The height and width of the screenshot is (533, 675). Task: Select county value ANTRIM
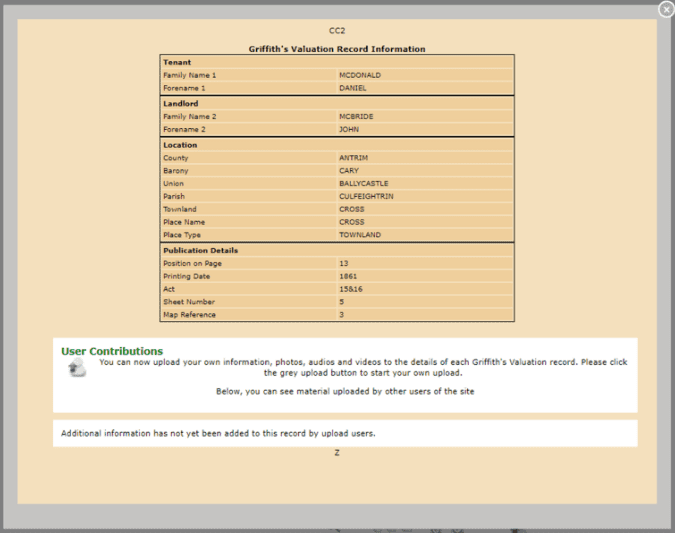tap(353, 158)
